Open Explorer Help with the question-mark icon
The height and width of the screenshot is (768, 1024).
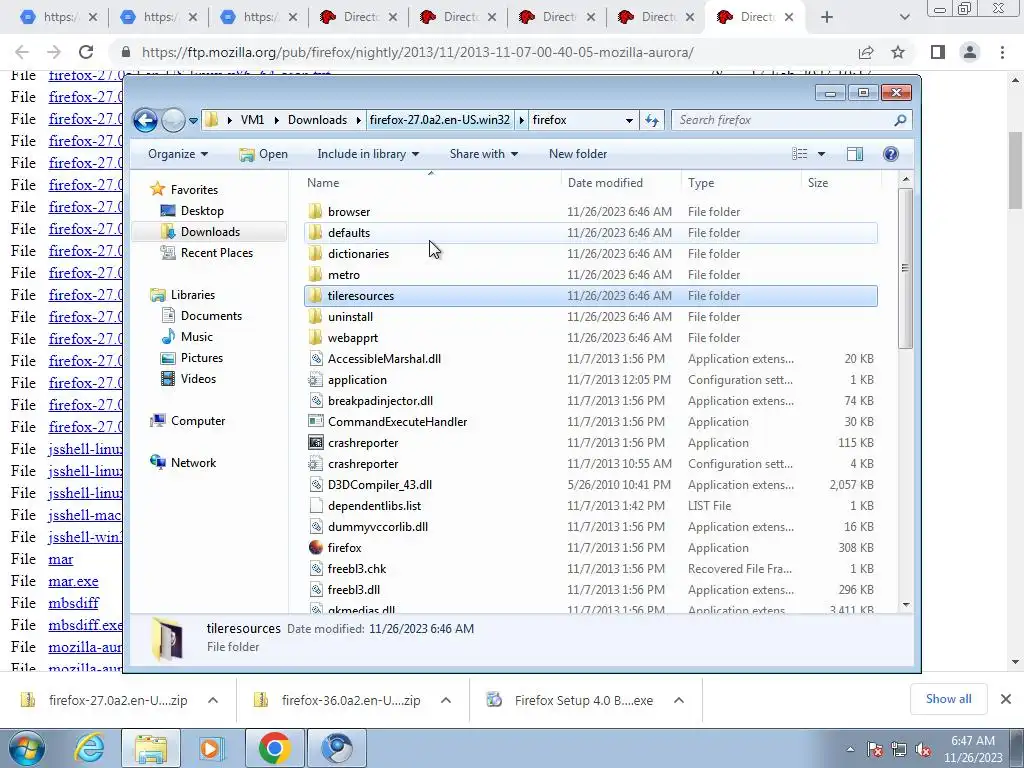pyautogui.click(x=891, y=154)
